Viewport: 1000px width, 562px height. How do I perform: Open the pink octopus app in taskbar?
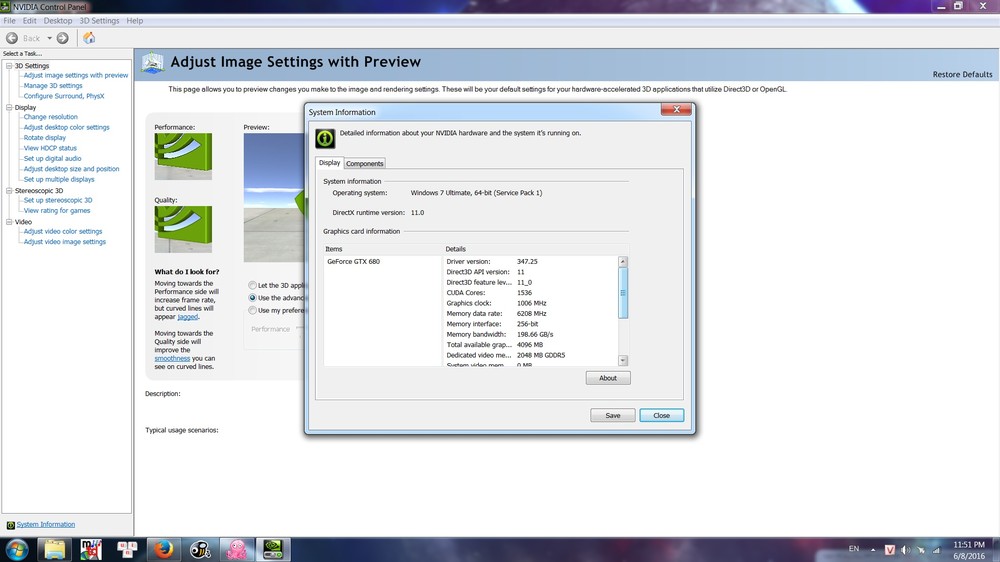237,549
